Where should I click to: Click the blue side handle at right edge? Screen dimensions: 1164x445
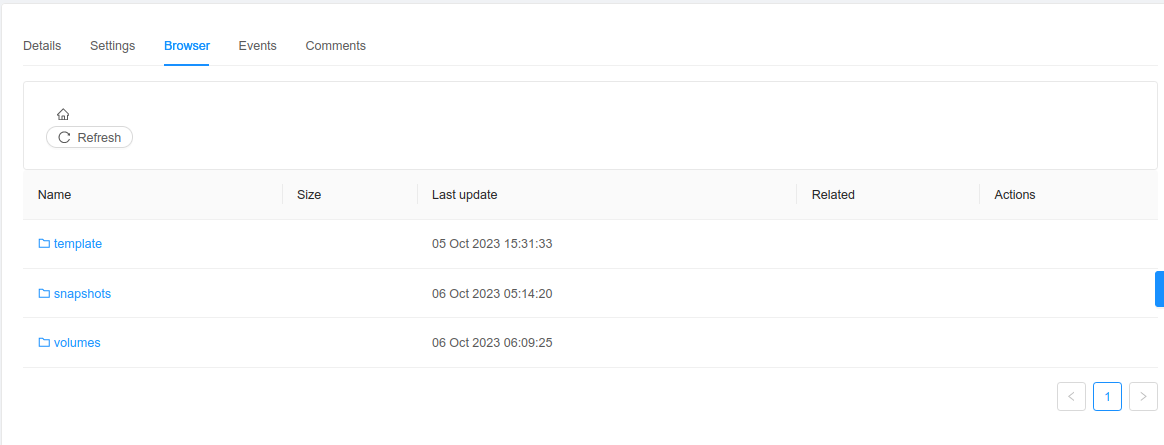[1159, 288]
